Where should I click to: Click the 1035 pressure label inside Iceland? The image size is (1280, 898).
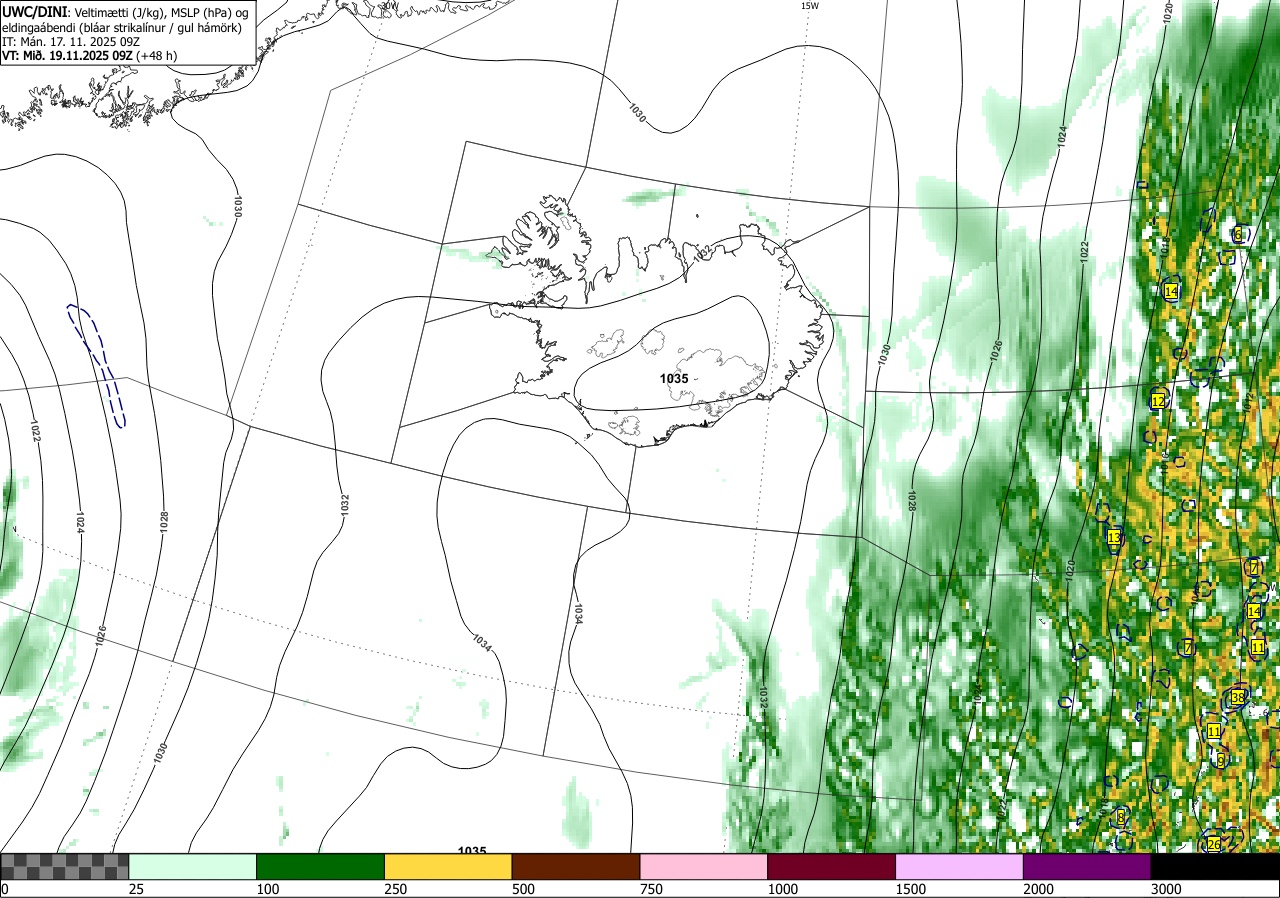(674, 379)
